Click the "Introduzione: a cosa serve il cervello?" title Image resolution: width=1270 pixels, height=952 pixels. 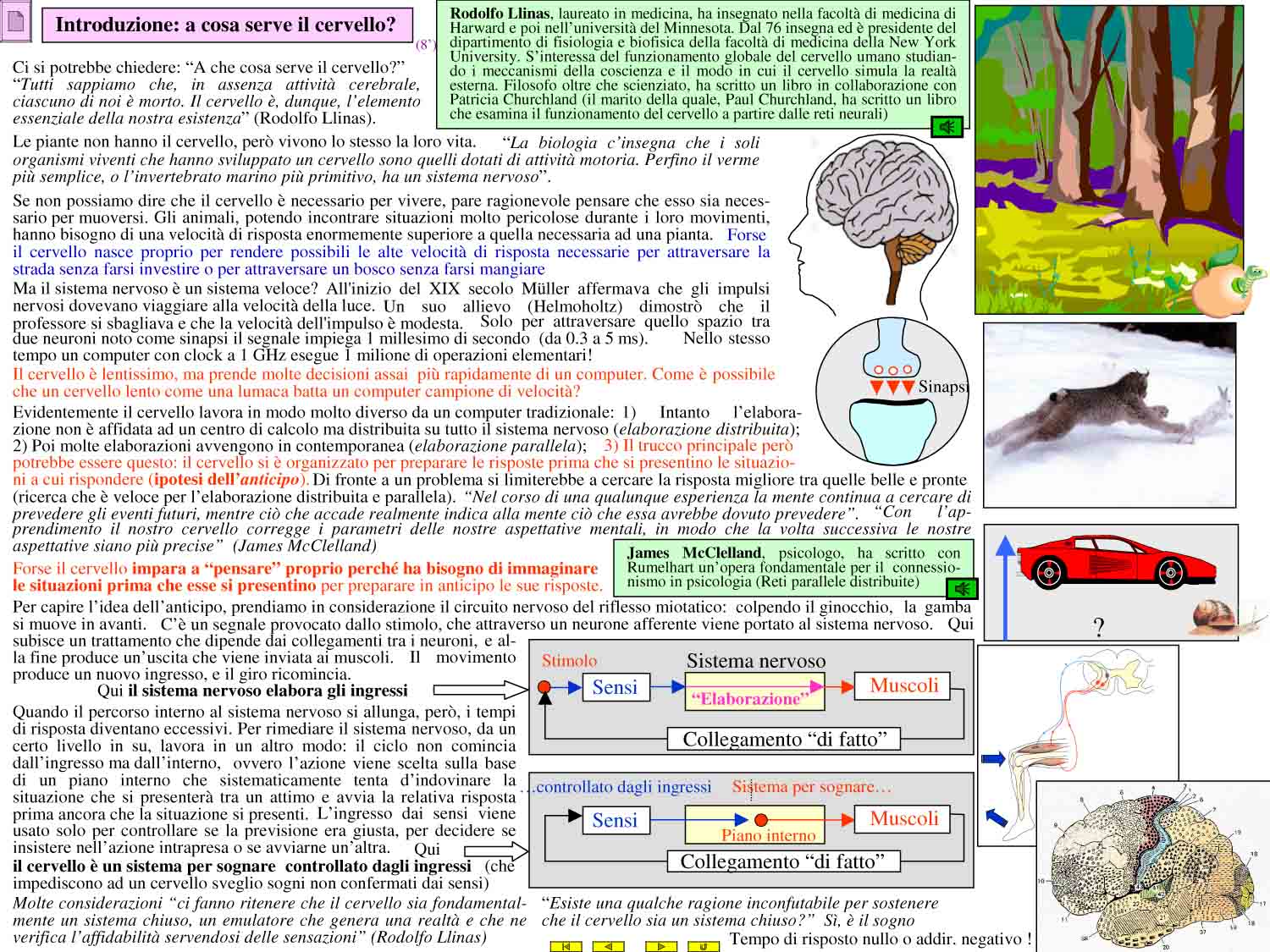[x=226, y=25]
